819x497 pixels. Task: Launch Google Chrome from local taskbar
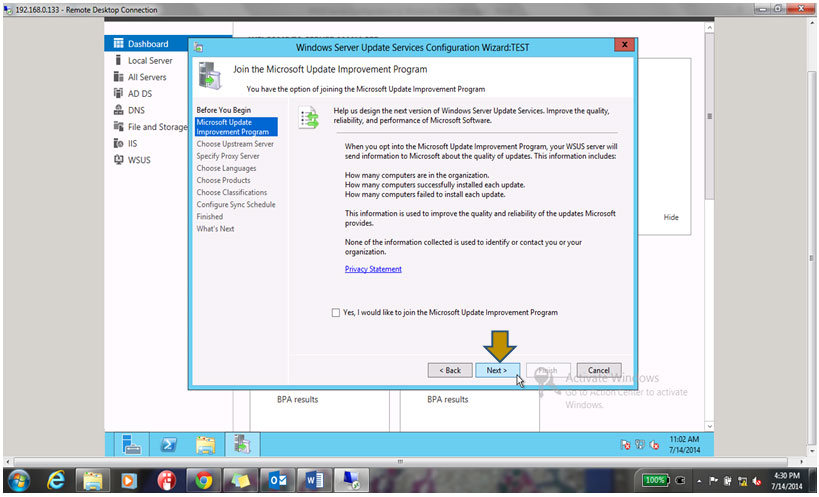click(204, 480)
